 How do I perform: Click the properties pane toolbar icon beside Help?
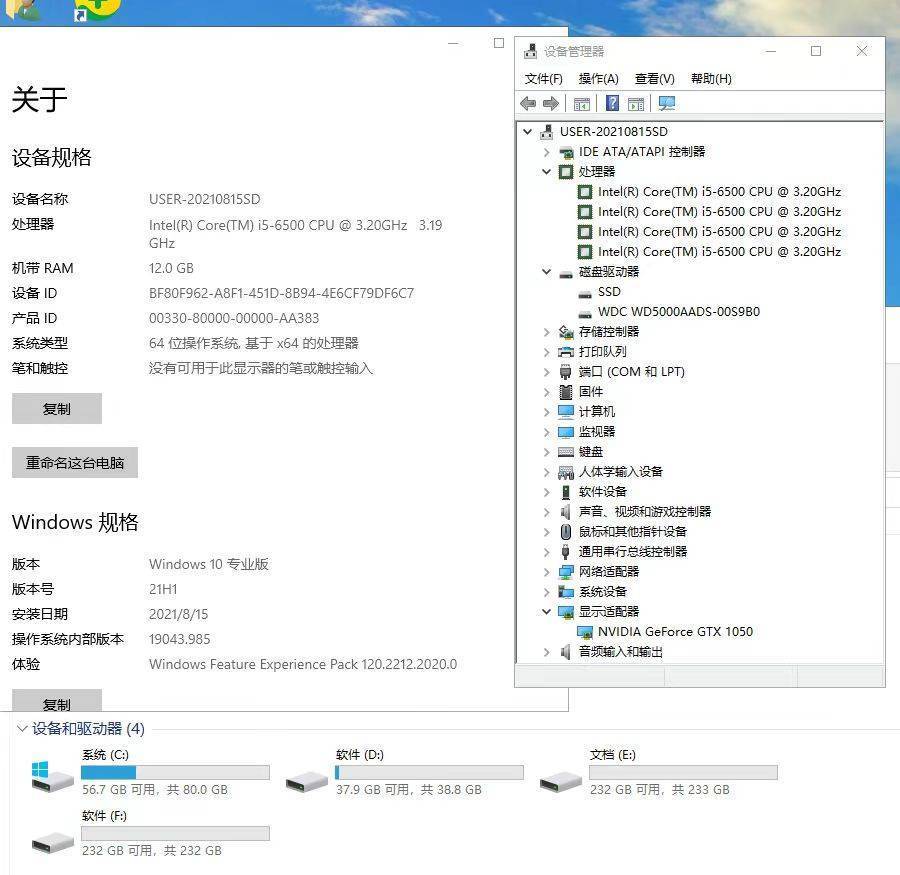636,104
